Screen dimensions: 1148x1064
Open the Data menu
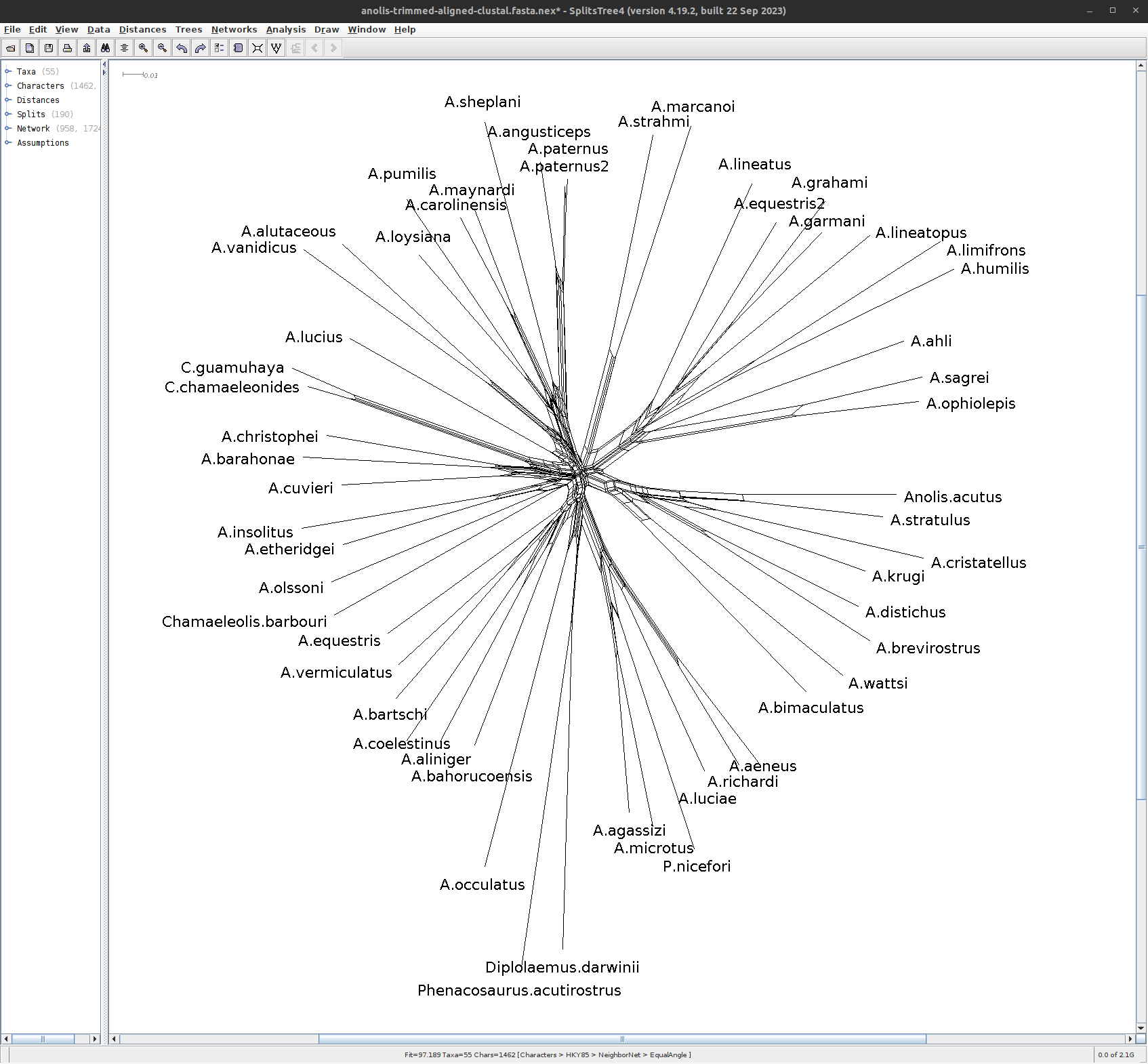tap(98, 30)
